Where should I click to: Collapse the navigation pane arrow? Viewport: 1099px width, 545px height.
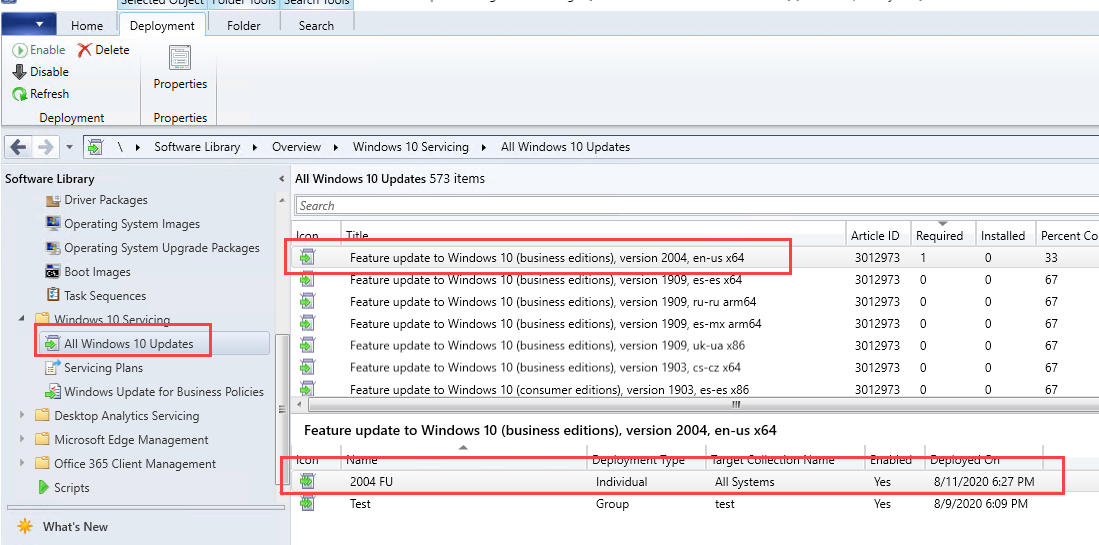click(282, 178)
